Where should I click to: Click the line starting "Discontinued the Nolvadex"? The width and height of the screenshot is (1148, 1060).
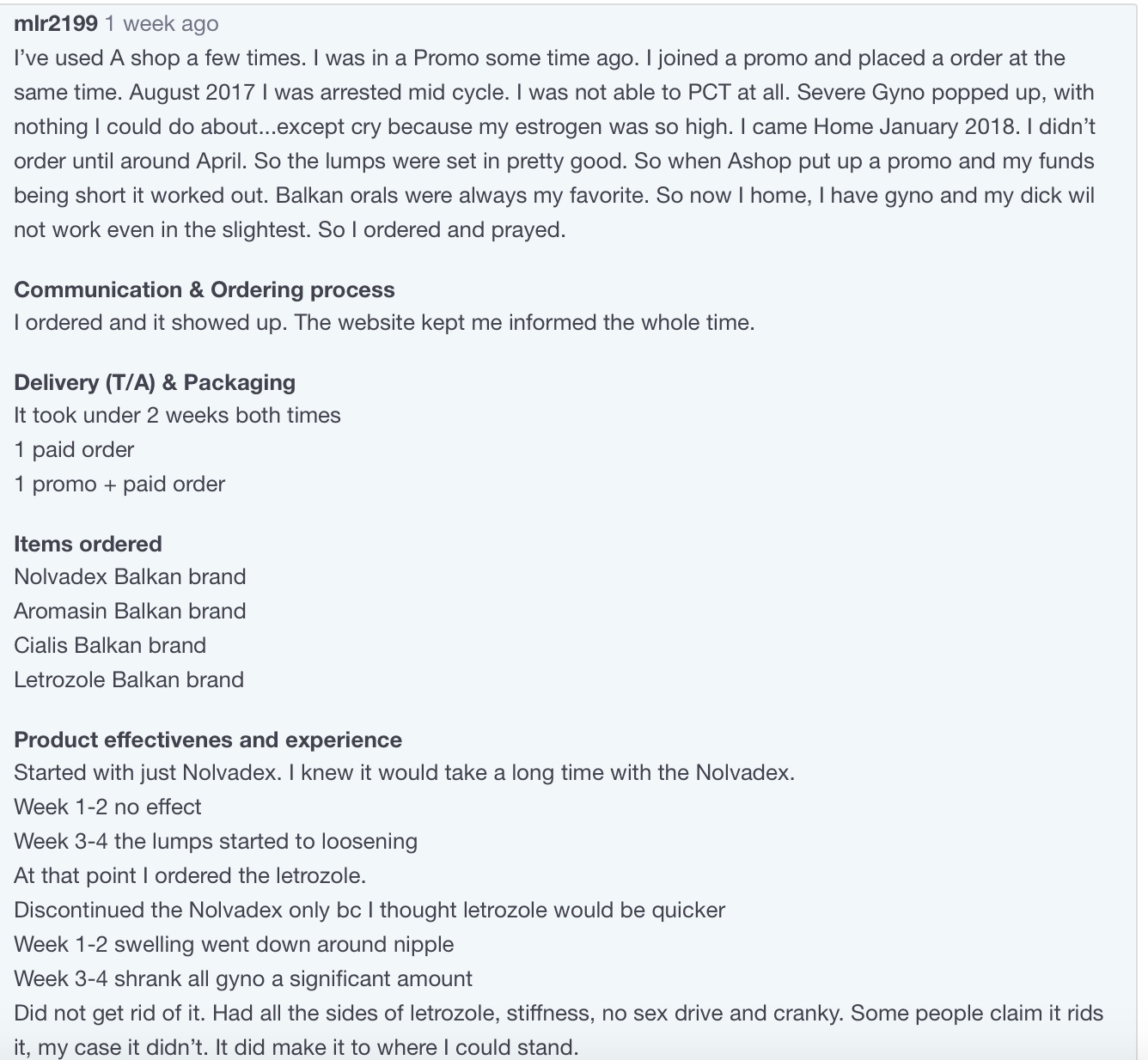369,910
